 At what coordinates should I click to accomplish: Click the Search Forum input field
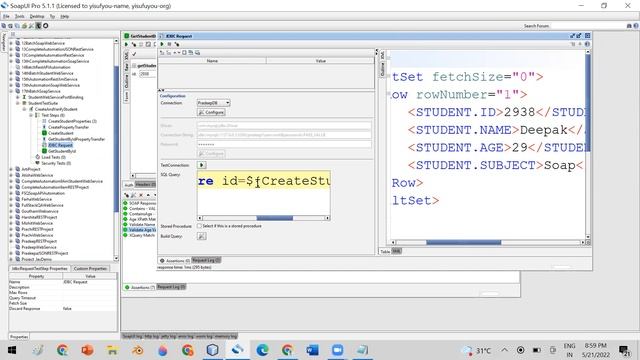click(x=588, y=26)
